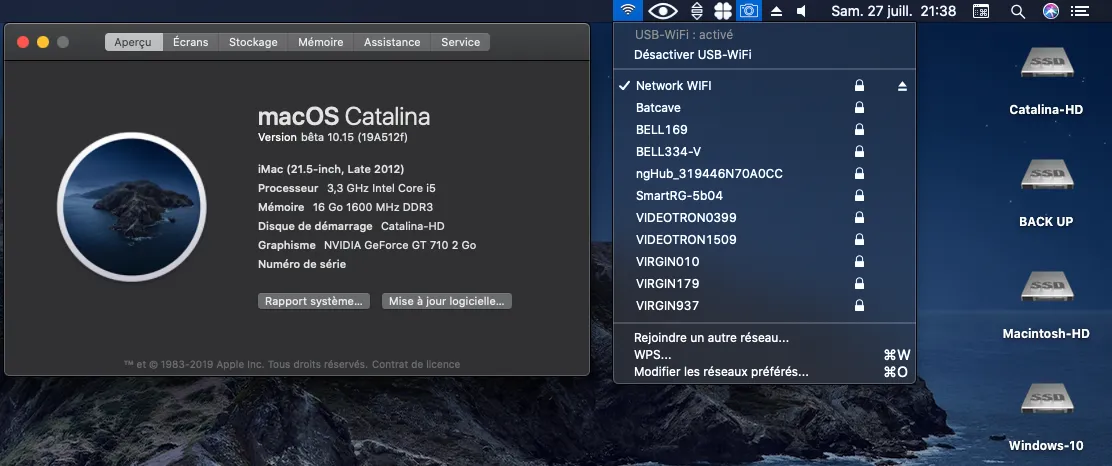
Task: Open Spotlight search magnifier
Action: pos(1018,11)
